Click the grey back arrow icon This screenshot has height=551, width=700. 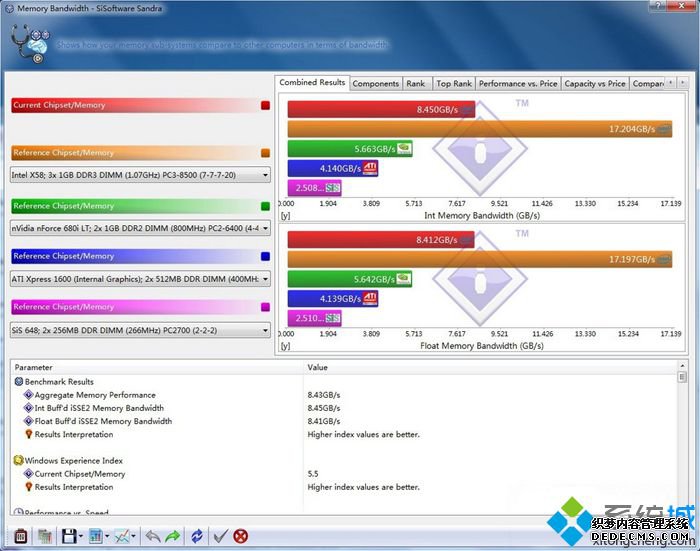(x=153, y=536)
